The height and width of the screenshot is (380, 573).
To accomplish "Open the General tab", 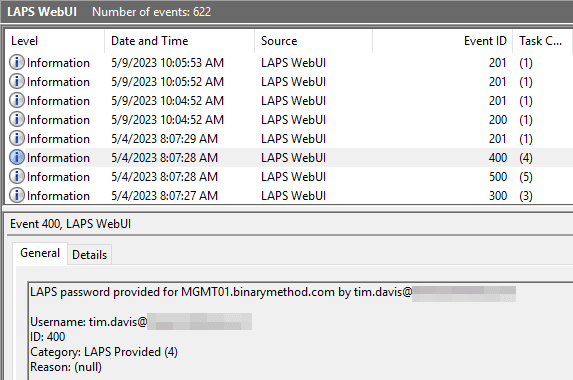I will click(40, 253).
